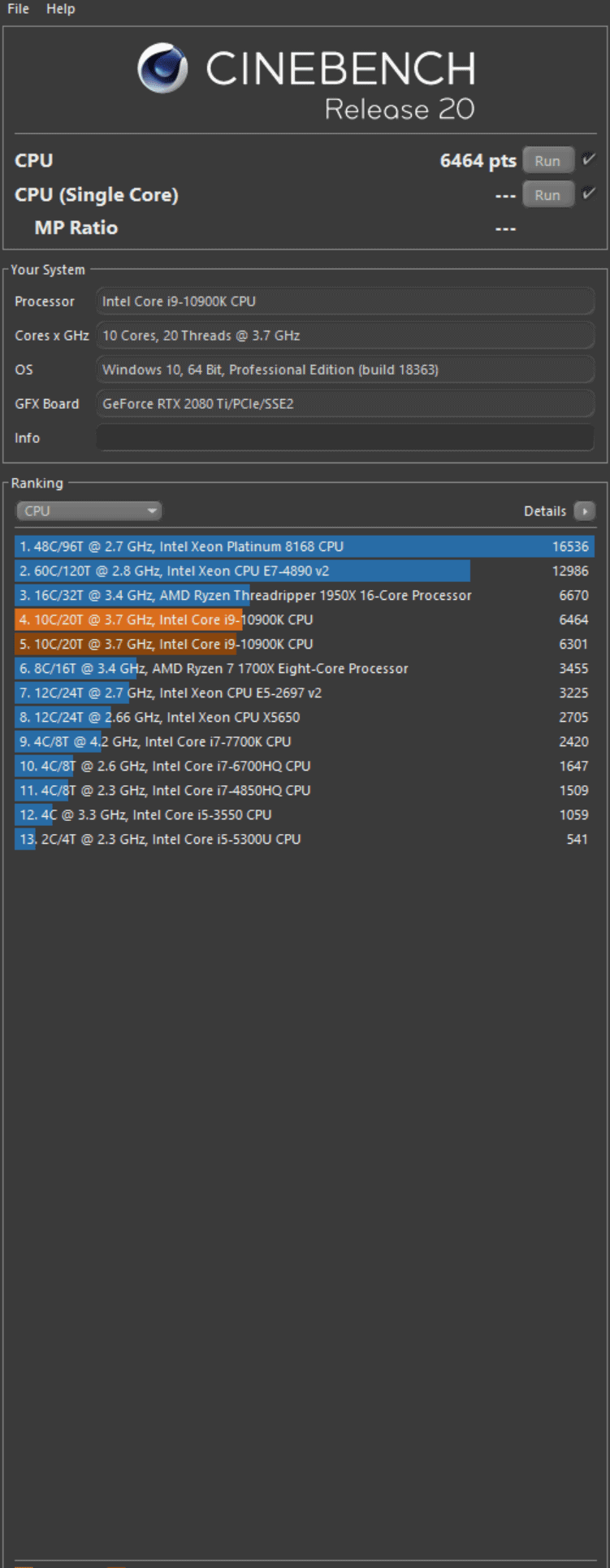Viewport: 610px width, 1568px height.
Task: Select ranking row Intel Core i7-7700K CPU
Action: [x=305, y=741]
